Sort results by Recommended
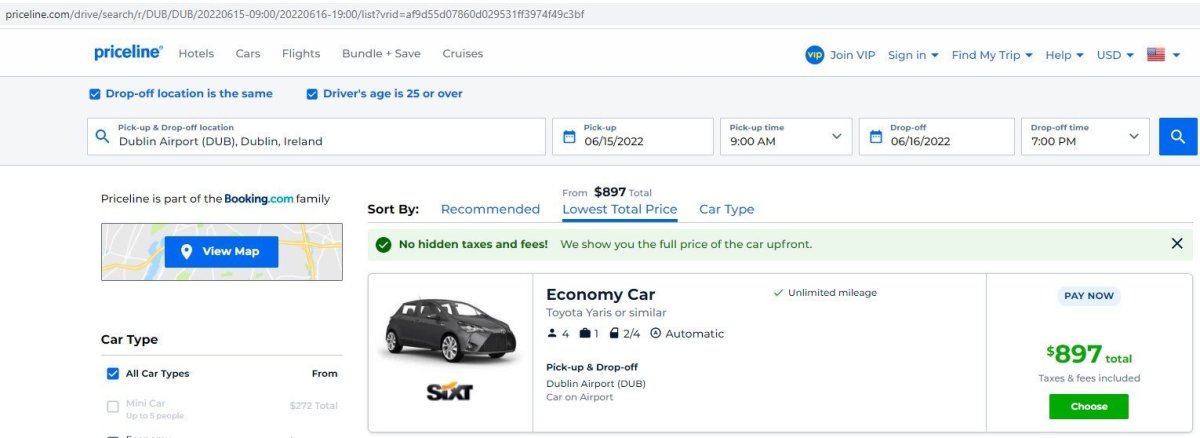The width and height of the screenshot is (1200, 438). (490, 210)
